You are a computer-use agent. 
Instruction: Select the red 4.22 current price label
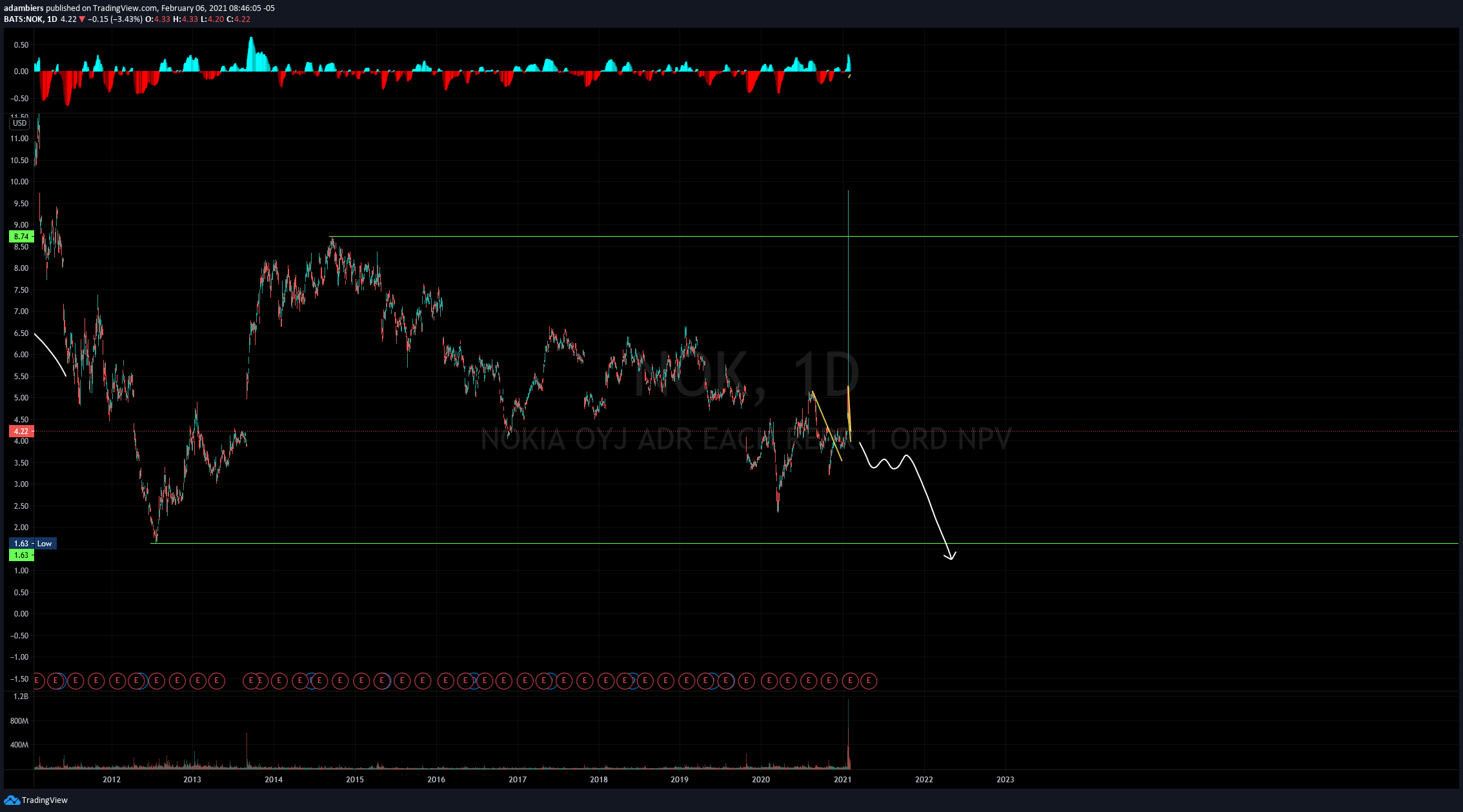point(21,431)
